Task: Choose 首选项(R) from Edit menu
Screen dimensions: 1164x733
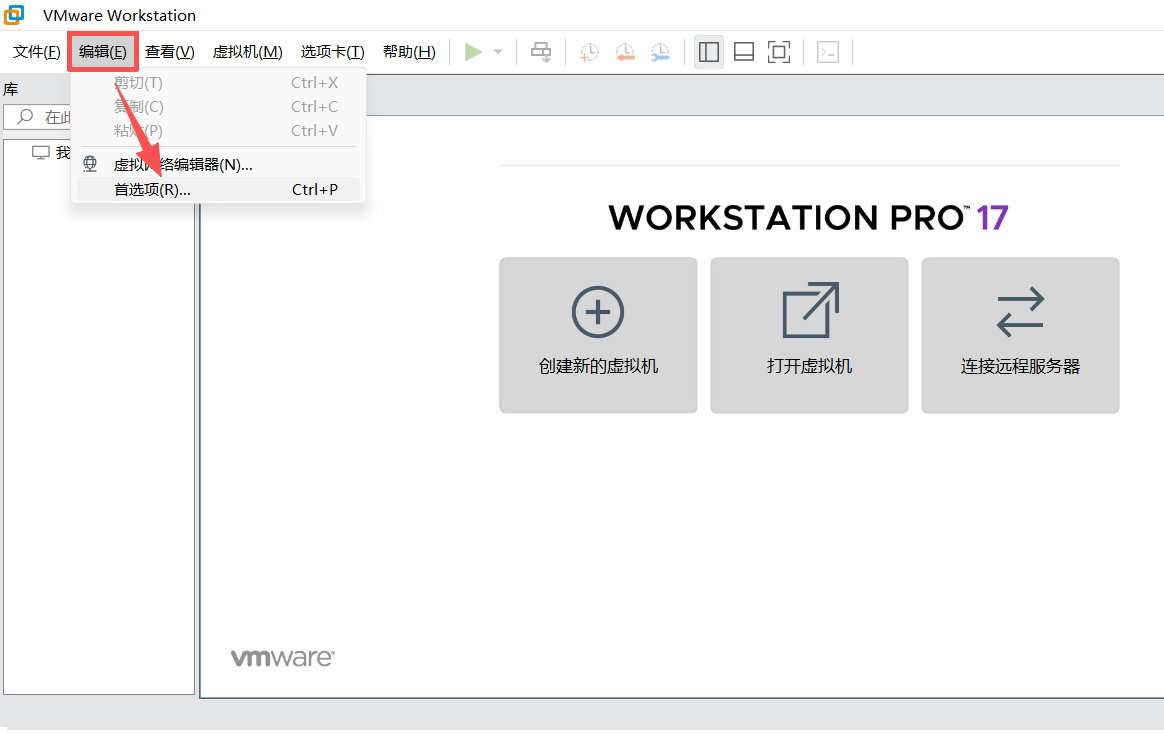Action: (x=218, y=189)
